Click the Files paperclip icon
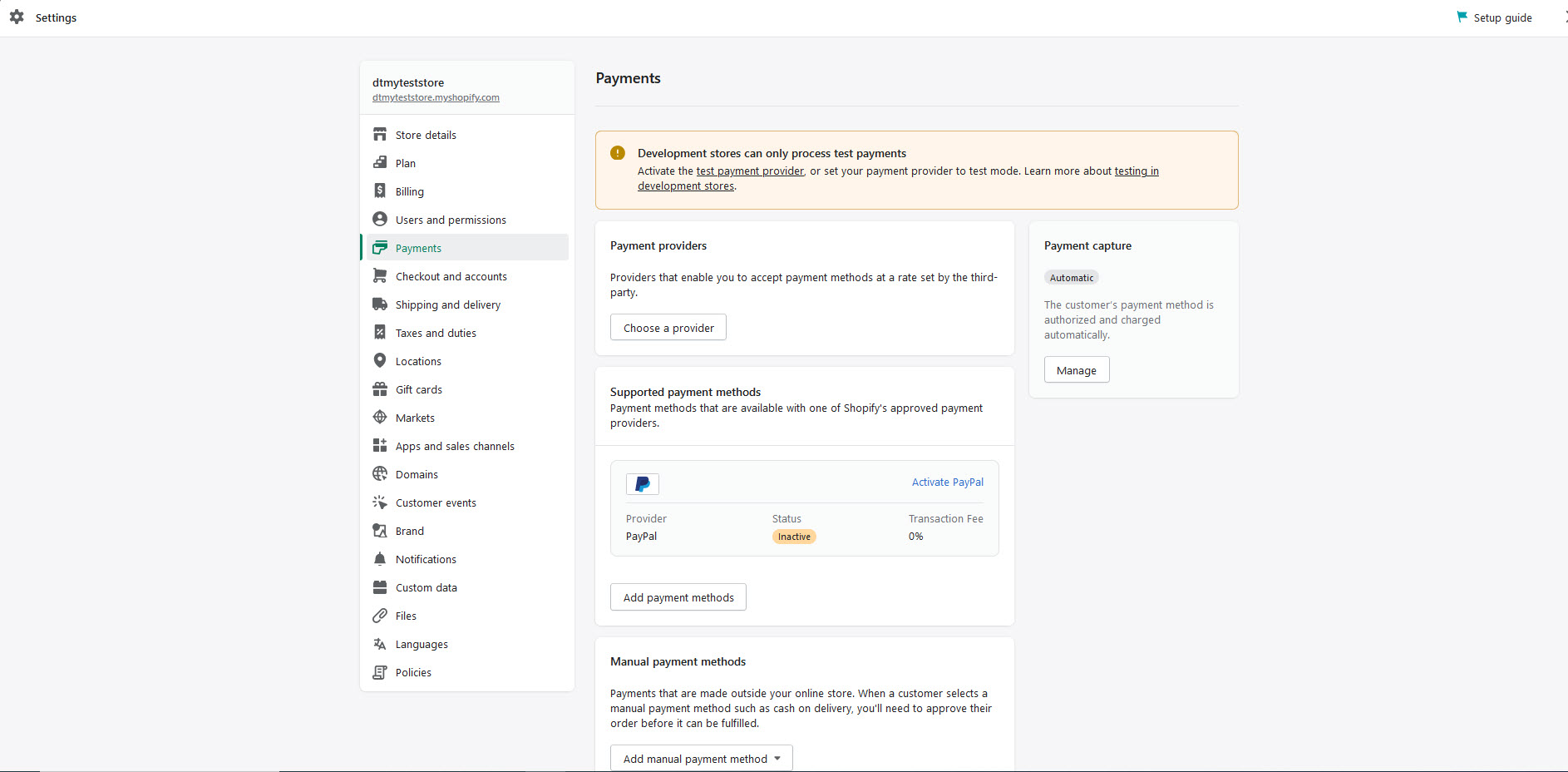Screen dimensions: 1568x772 point(380,616)
